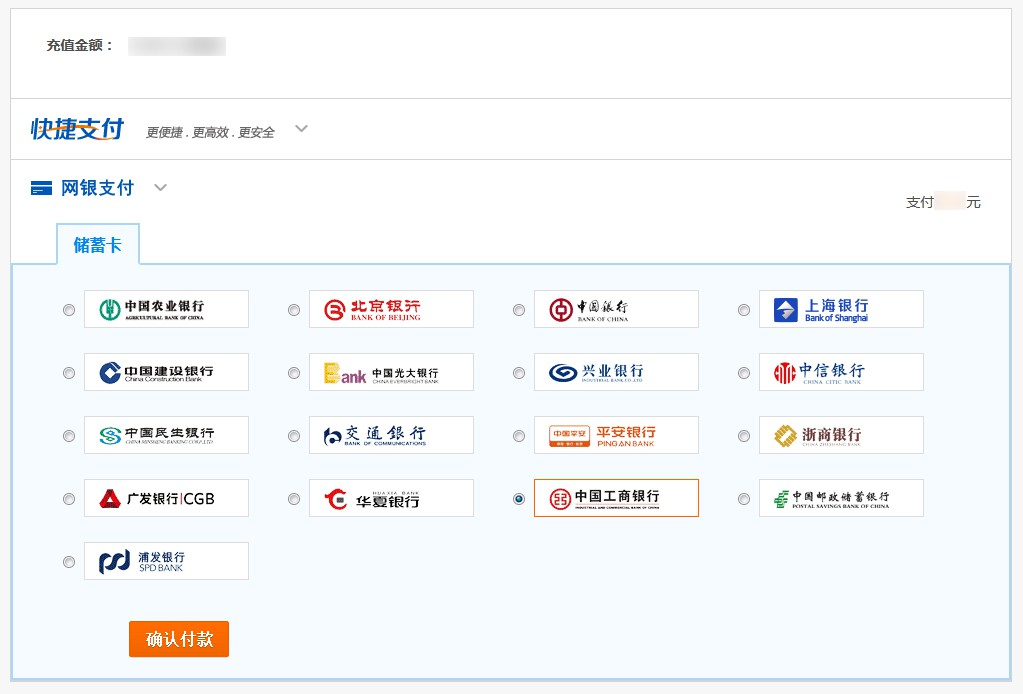Click the blurred 充值金额 value field
This screenshot has height=694, width=1023.
click(x=177, y=46)
